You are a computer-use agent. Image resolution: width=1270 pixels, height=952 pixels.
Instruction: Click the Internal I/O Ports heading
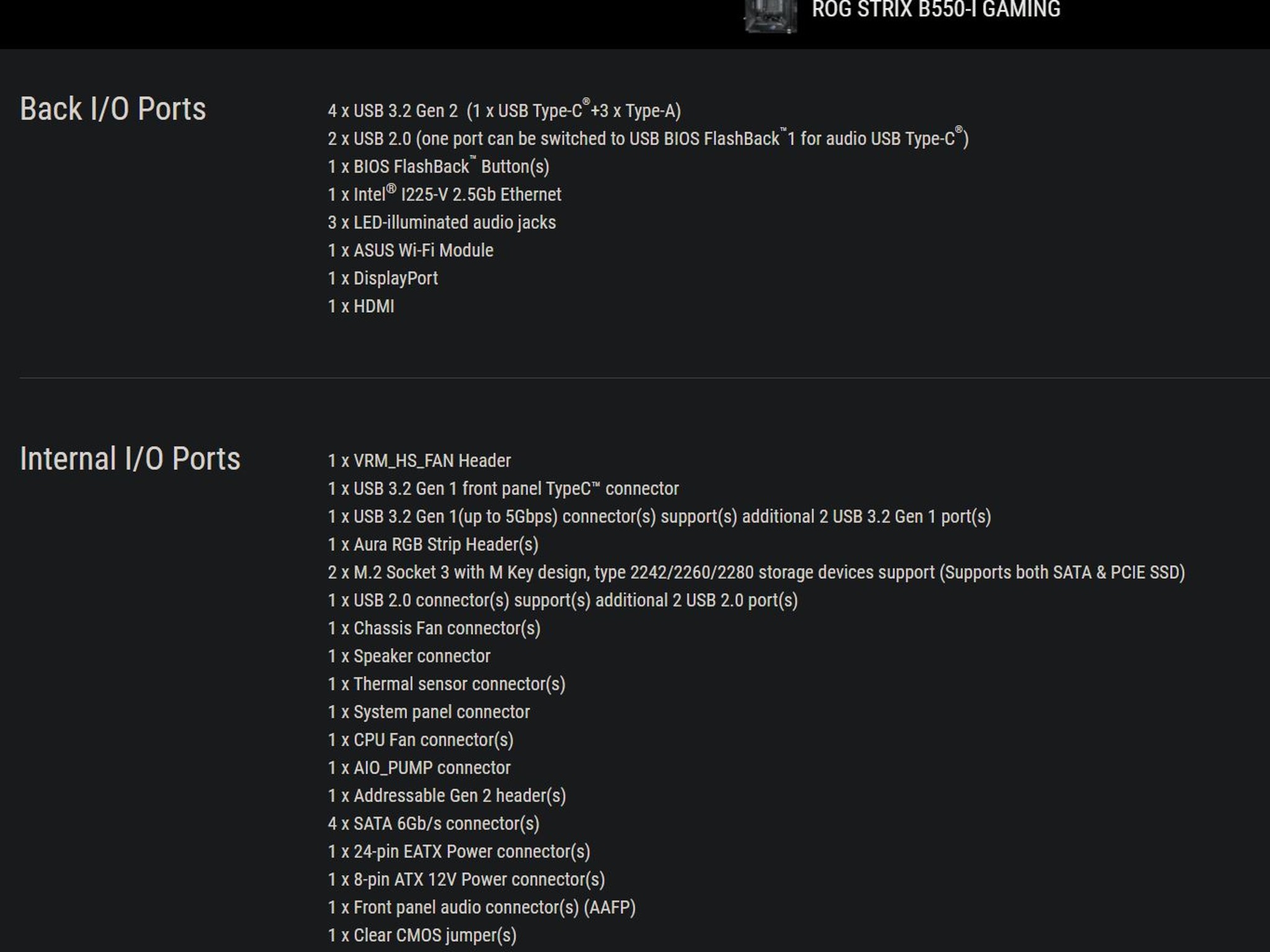pos(130,459)
